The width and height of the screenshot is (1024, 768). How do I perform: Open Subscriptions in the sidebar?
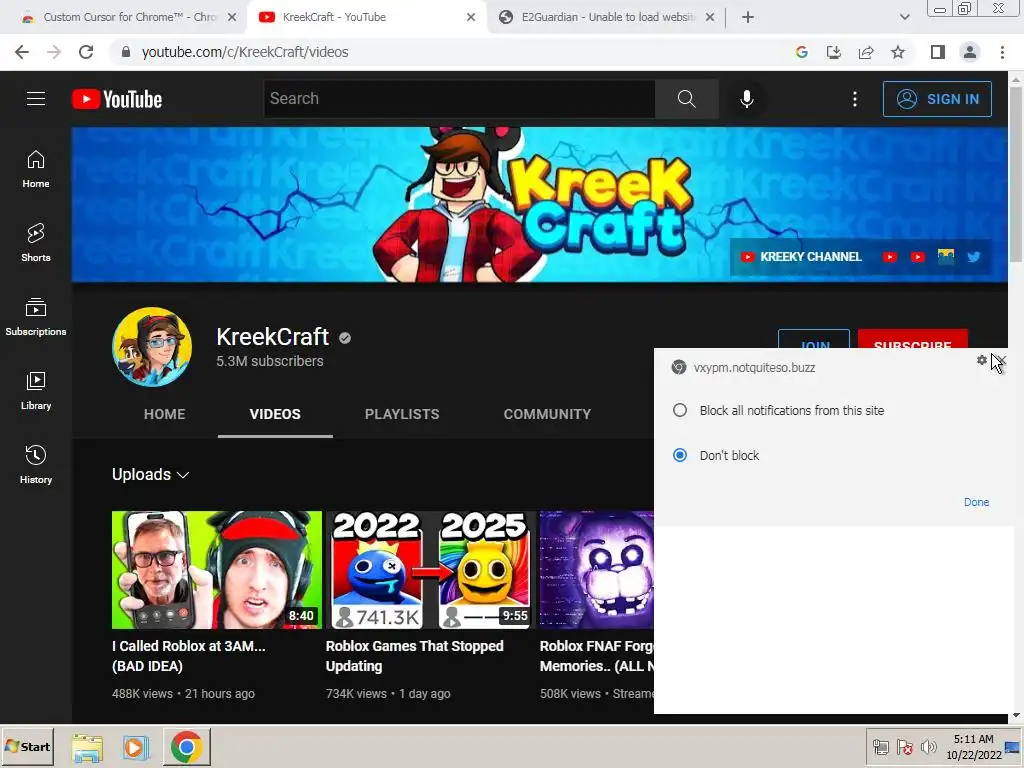(x=36, y=317)
